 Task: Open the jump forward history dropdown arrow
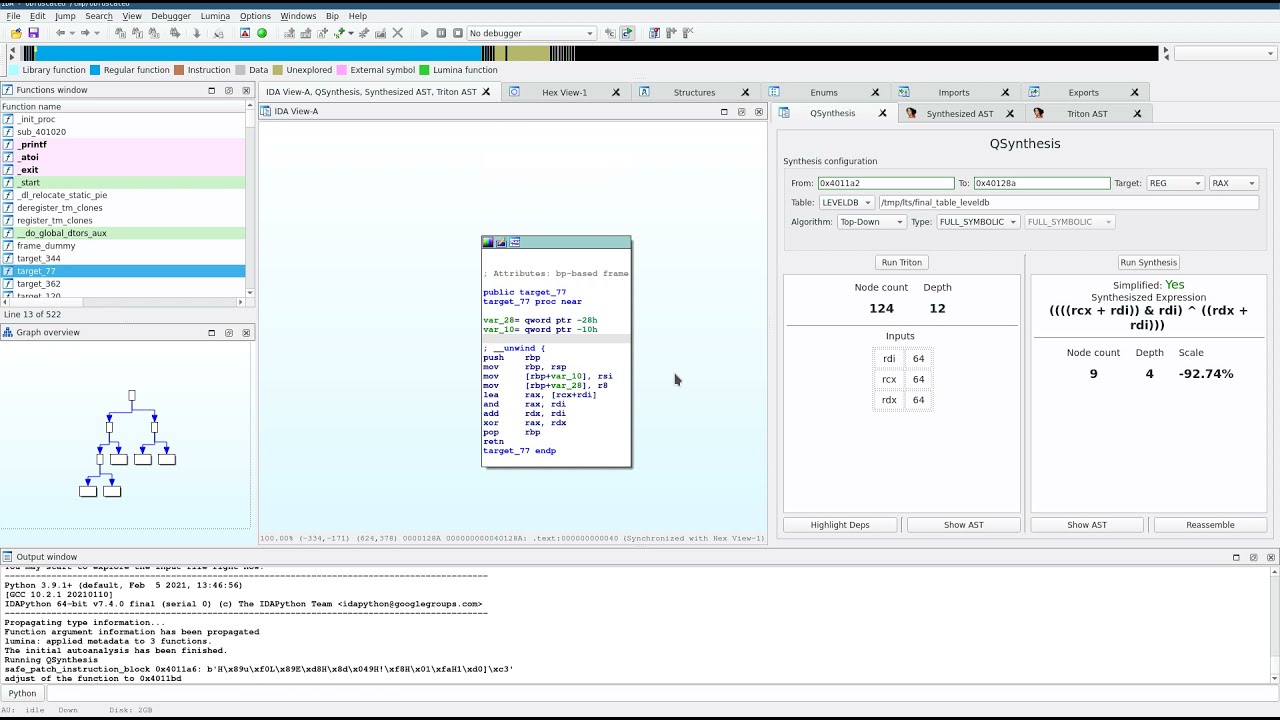pyautogui.click(x=97, y=33)
